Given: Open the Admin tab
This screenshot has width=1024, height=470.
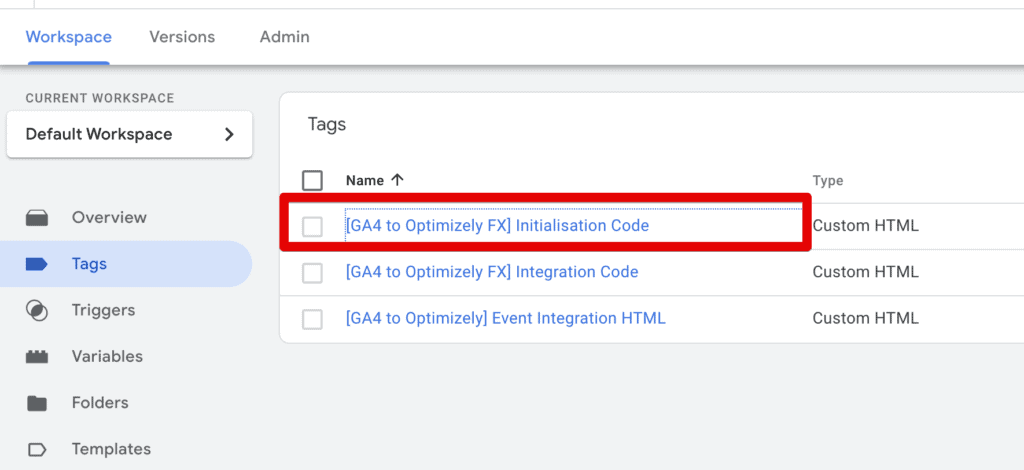Looking at the screenshot, I should [x=285, y=37].
